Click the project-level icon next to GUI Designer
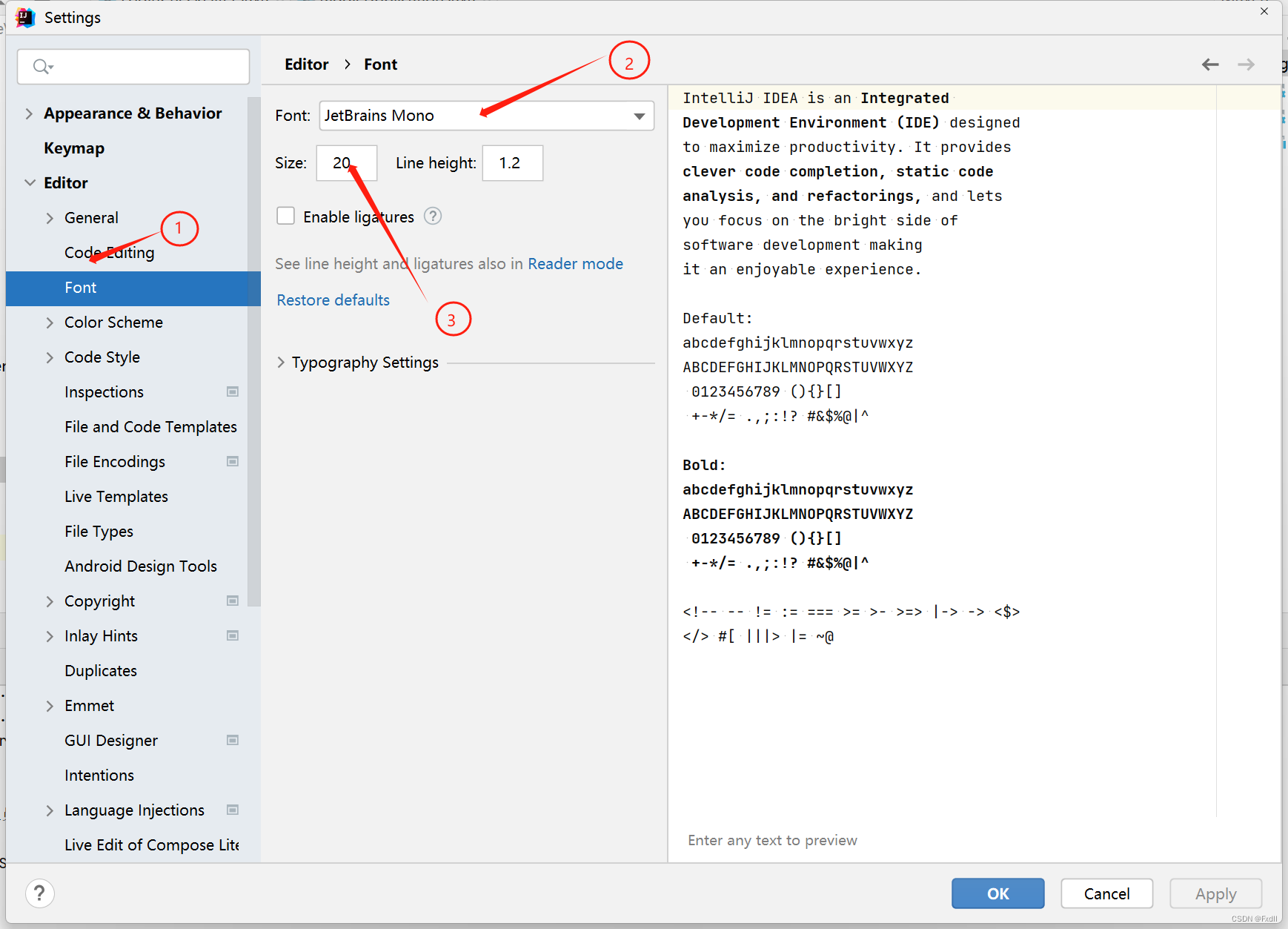1288x929 pixels. 233,740
